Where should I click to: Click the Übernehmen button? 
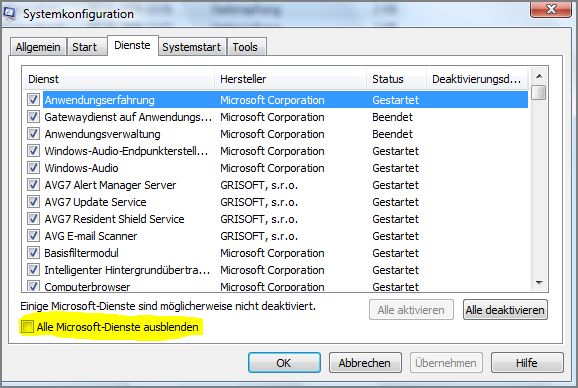[446, 363]
